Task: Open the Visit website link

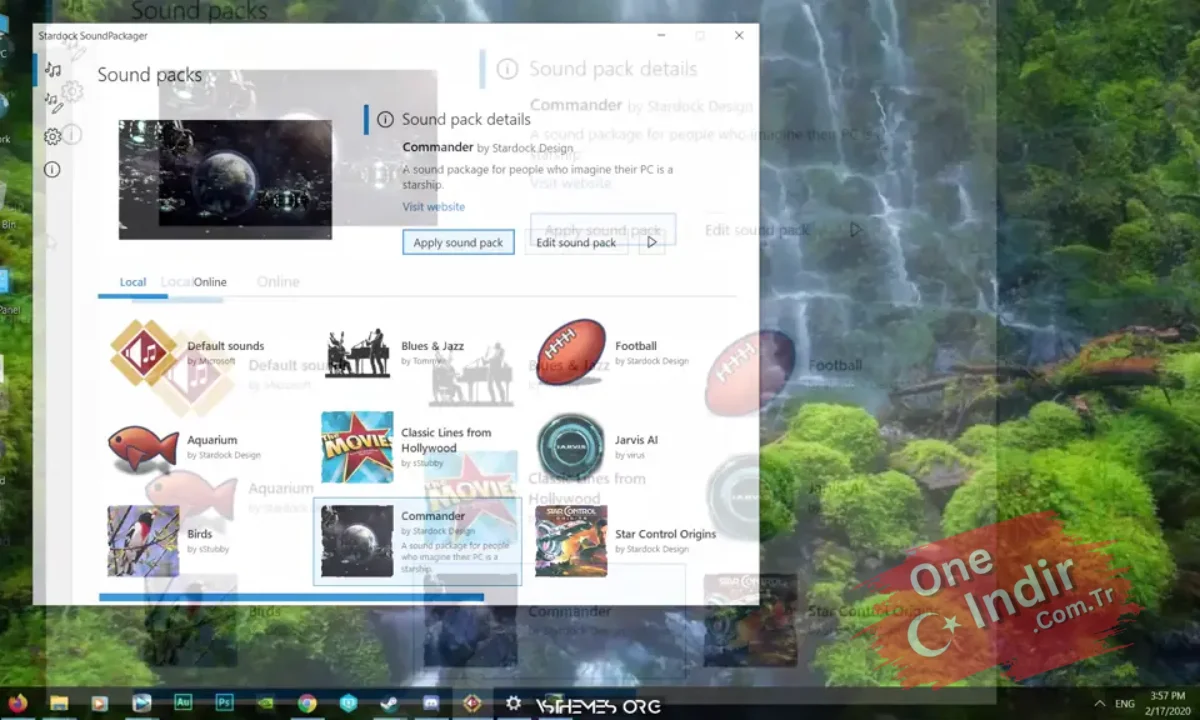Action: 434,207
